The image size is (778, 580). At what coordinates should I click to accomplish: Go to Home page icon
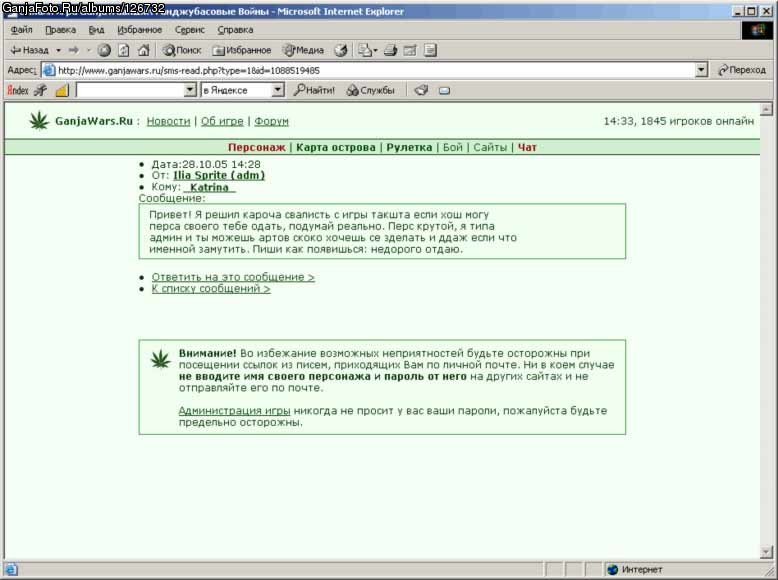point(143,50)
